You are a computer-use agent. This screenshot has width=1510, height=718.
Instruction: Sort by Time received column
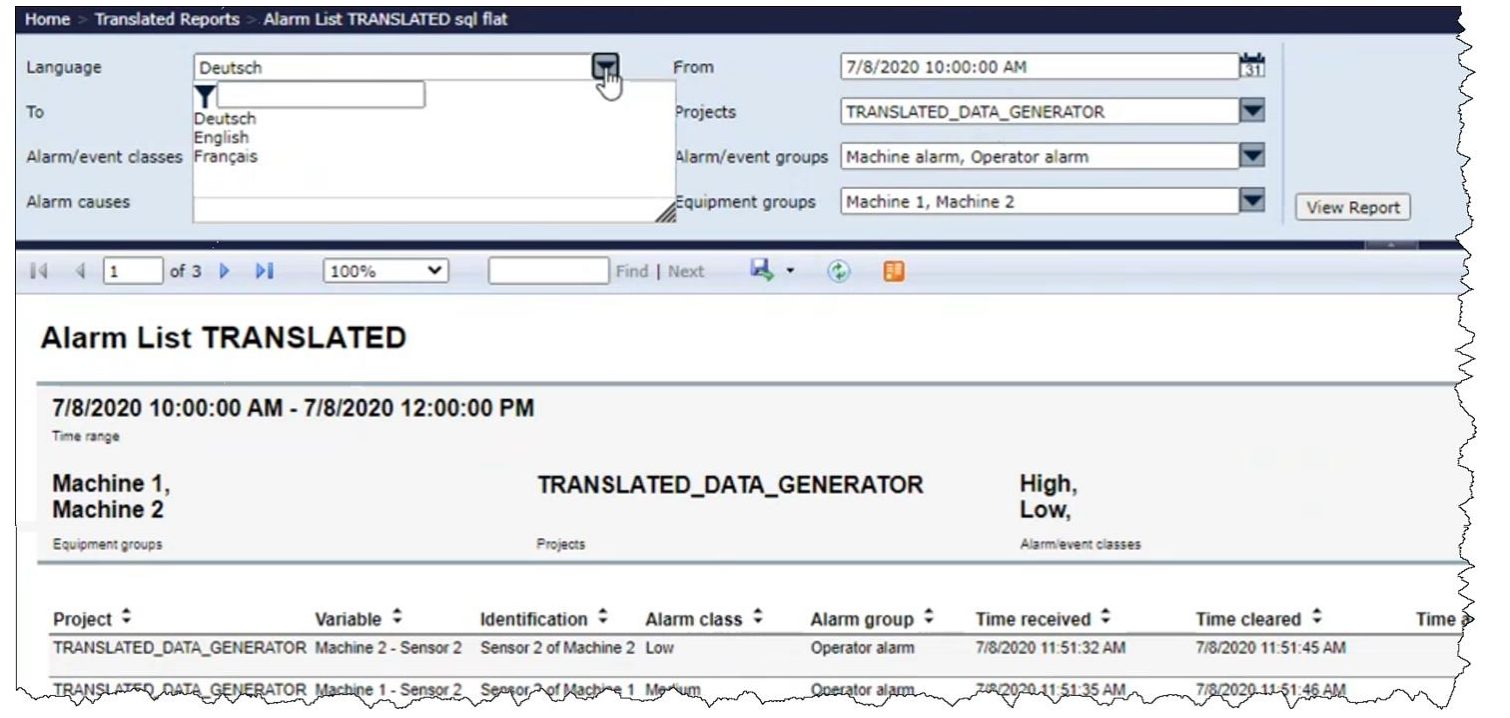[1105, 618]
